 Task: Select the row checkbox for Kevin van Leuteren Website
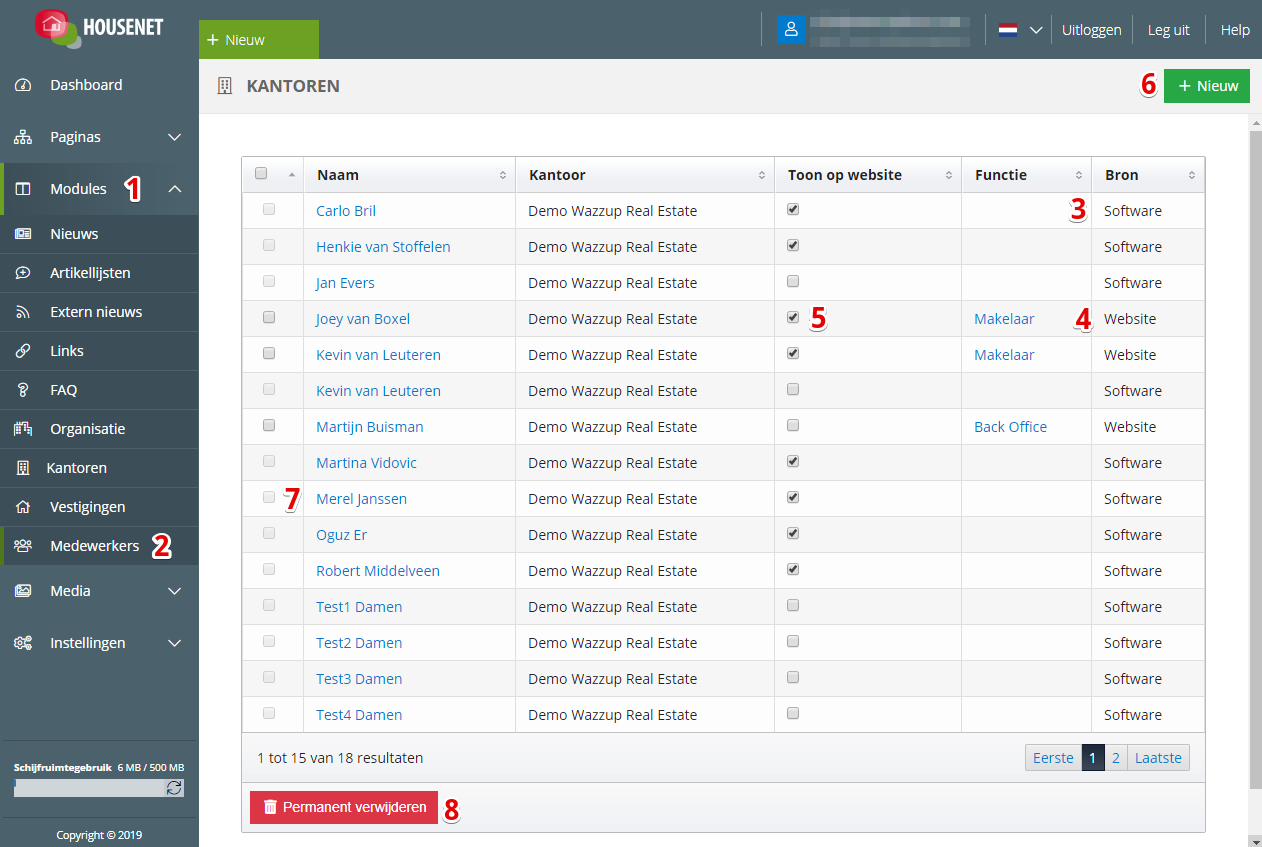[269, 354]
